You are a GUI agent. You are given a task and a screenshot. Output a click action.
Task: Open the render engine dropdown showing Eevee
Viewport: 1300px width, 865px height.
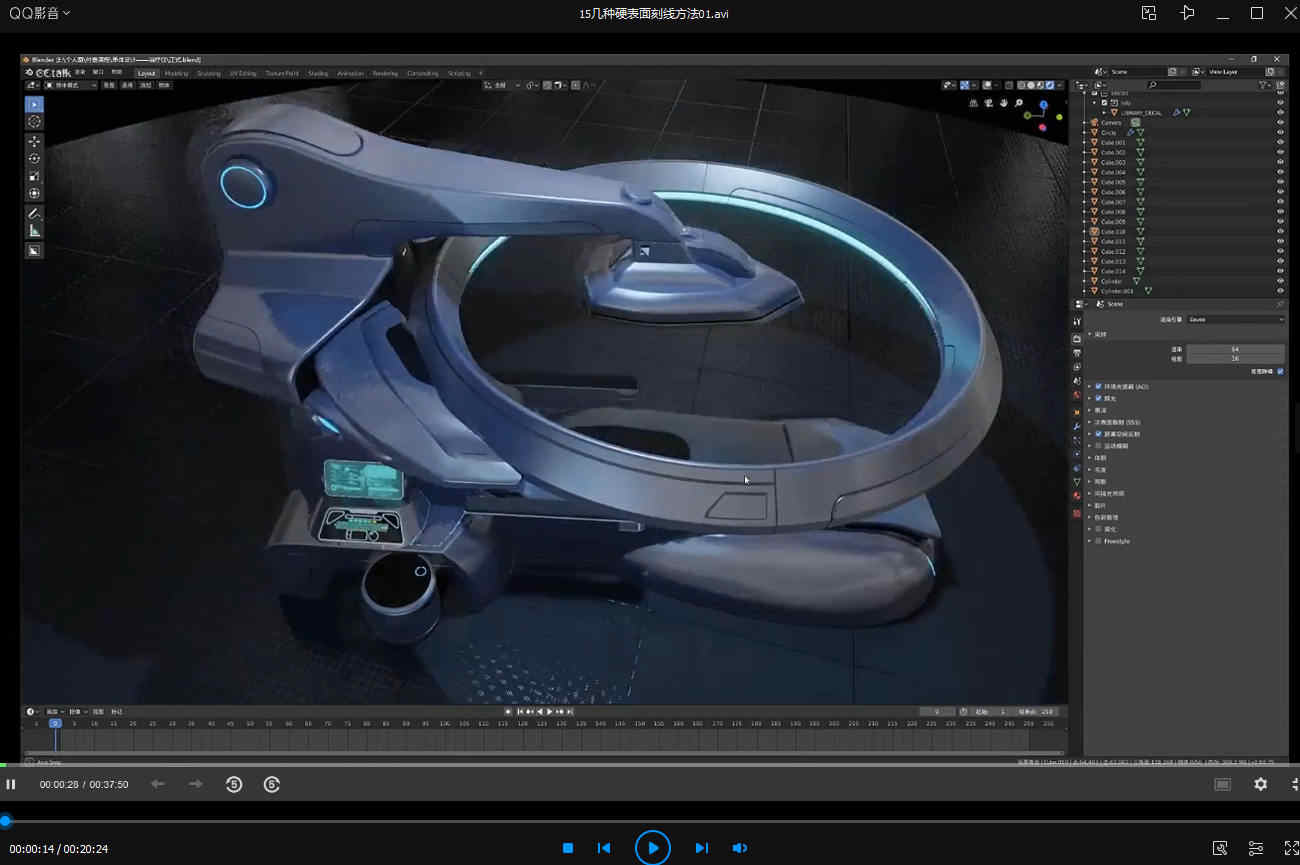coord(1235,319)
